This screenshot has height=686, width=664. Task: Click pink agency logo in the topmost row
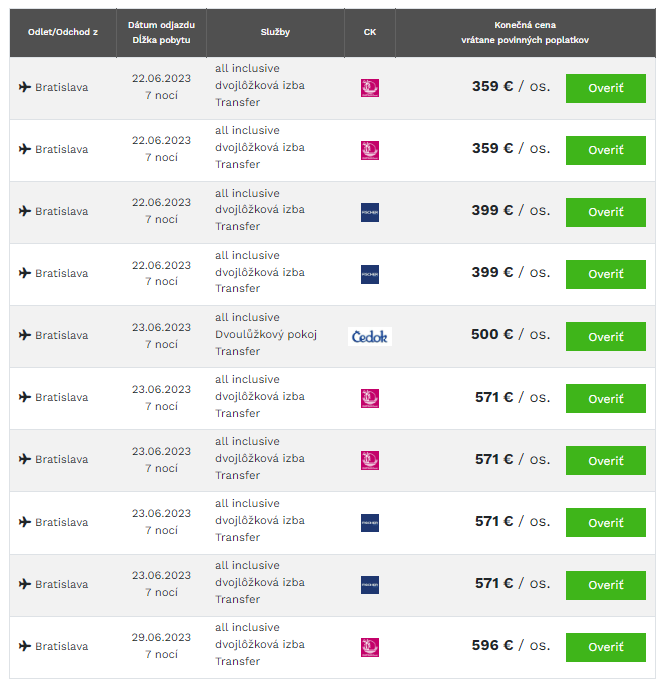point(370,88)
